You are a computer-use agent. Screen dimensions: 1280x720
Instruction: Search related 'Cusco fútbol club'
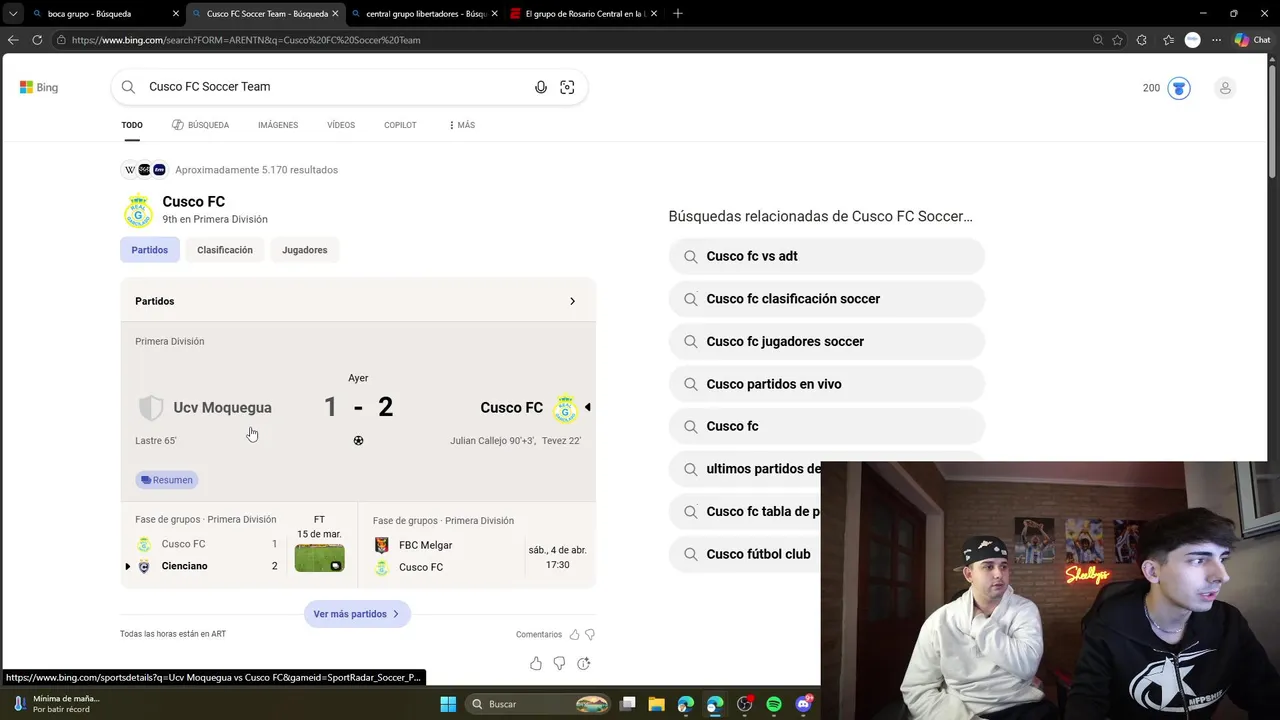tap(745, 554)
